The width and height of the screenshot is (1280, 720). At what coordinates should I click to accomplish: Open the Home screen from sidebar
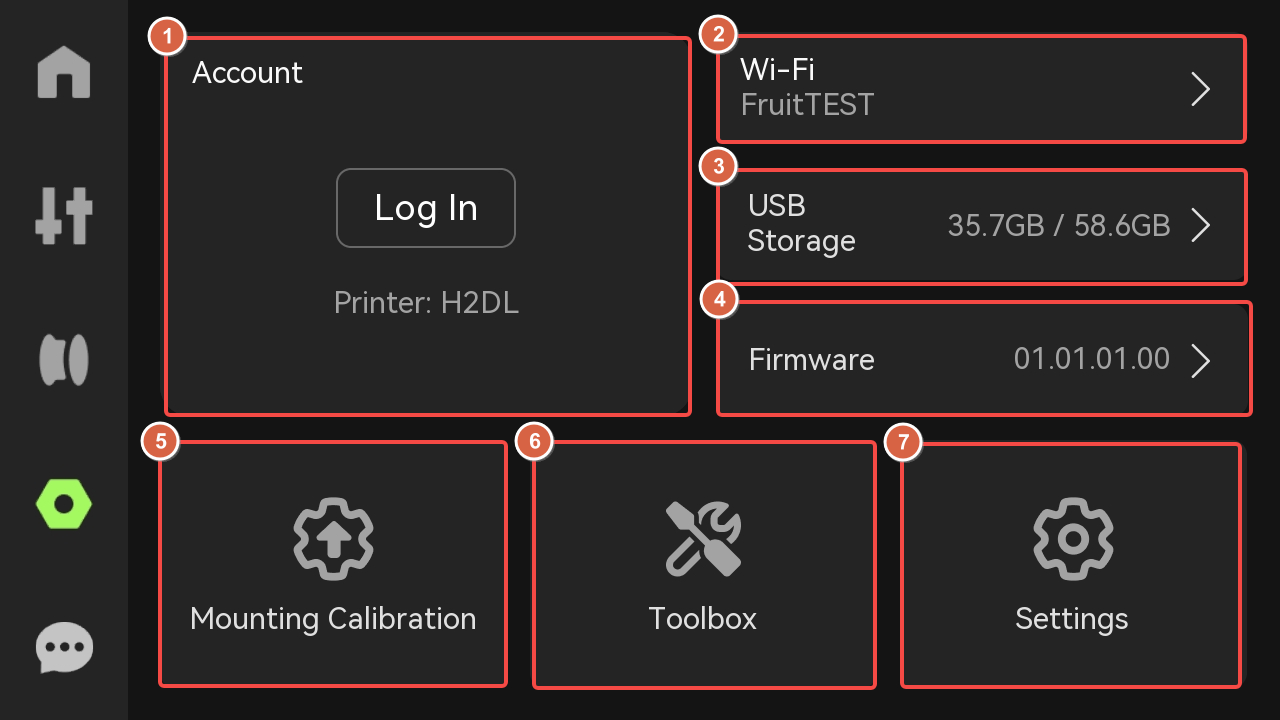[x=64, y=72]
